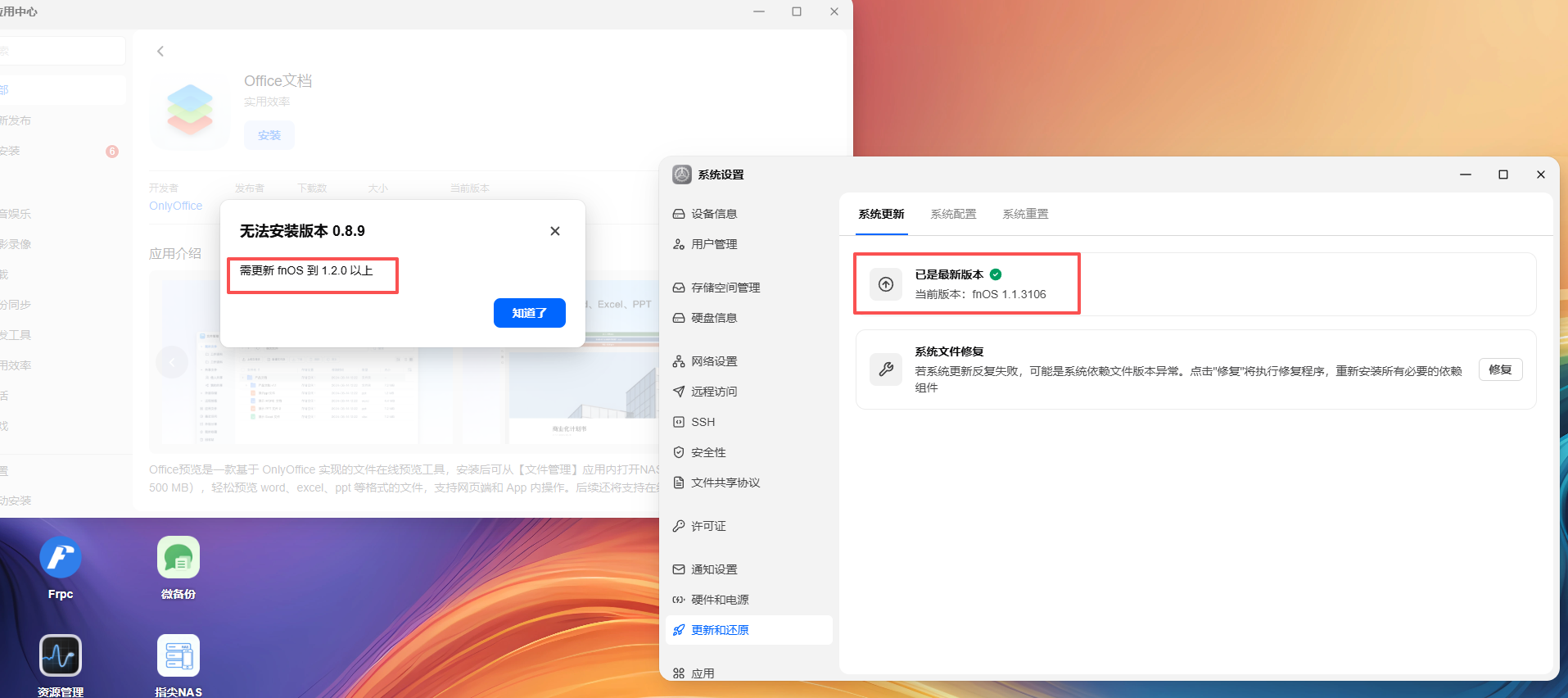Screen dimensions: 1568x698
Task: Switch to the 系统配置 tab
Action: point(954,214)
